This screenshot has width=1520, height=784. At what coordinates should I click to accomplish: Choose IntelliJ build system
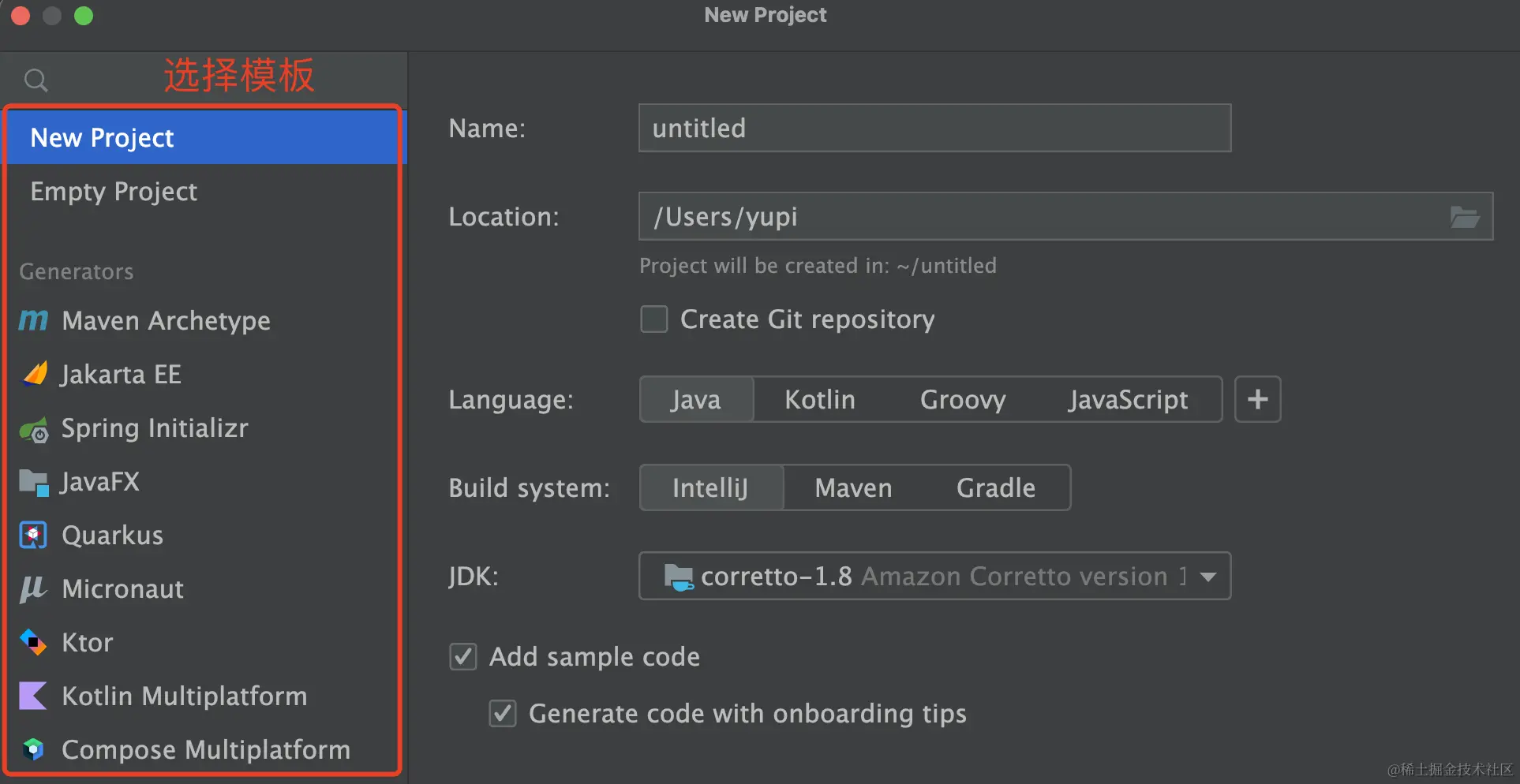[710, 487]
